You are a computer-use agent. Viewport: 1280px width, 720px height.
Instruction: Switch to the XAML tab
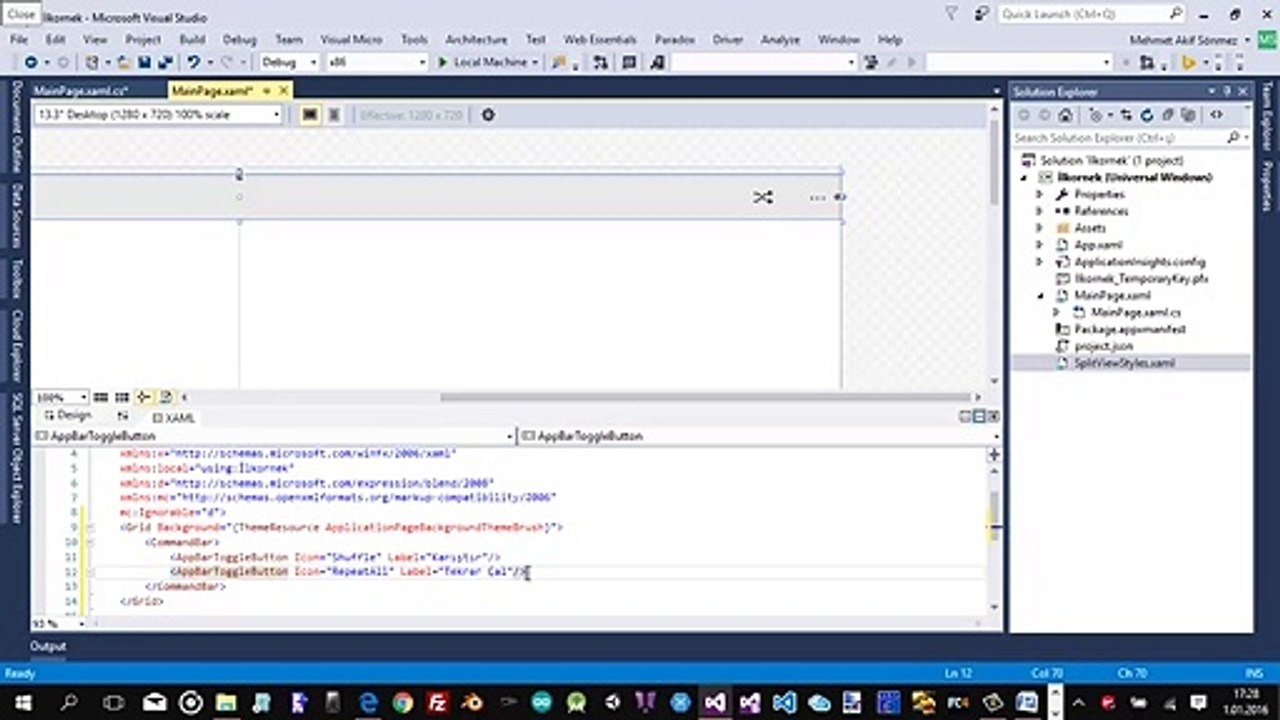172,418
